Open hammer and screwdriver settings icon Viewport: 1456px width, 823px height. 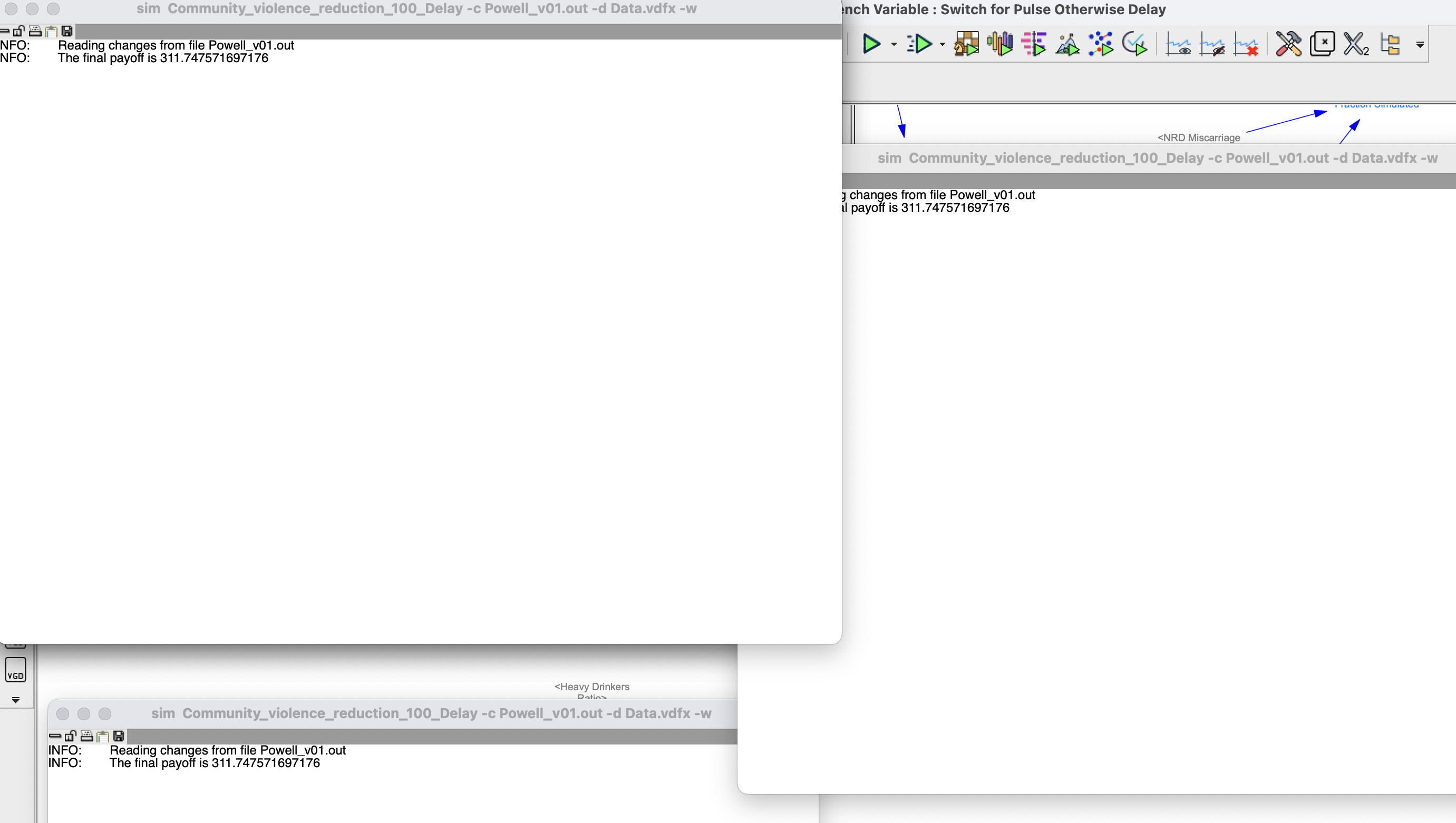pos(1289,44)
